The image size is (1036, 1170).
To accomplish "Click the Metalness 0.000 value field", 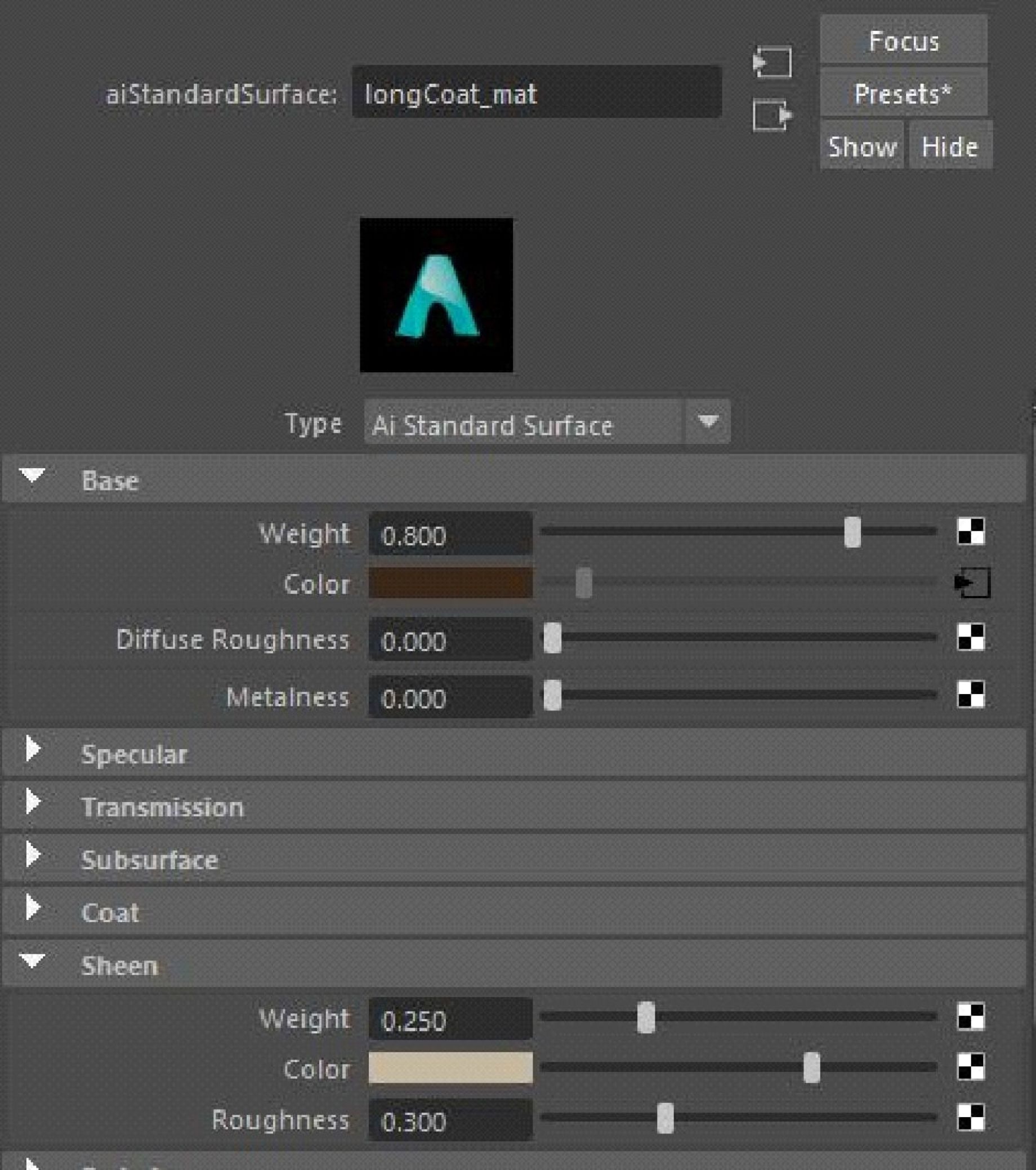I will [451, 697].
